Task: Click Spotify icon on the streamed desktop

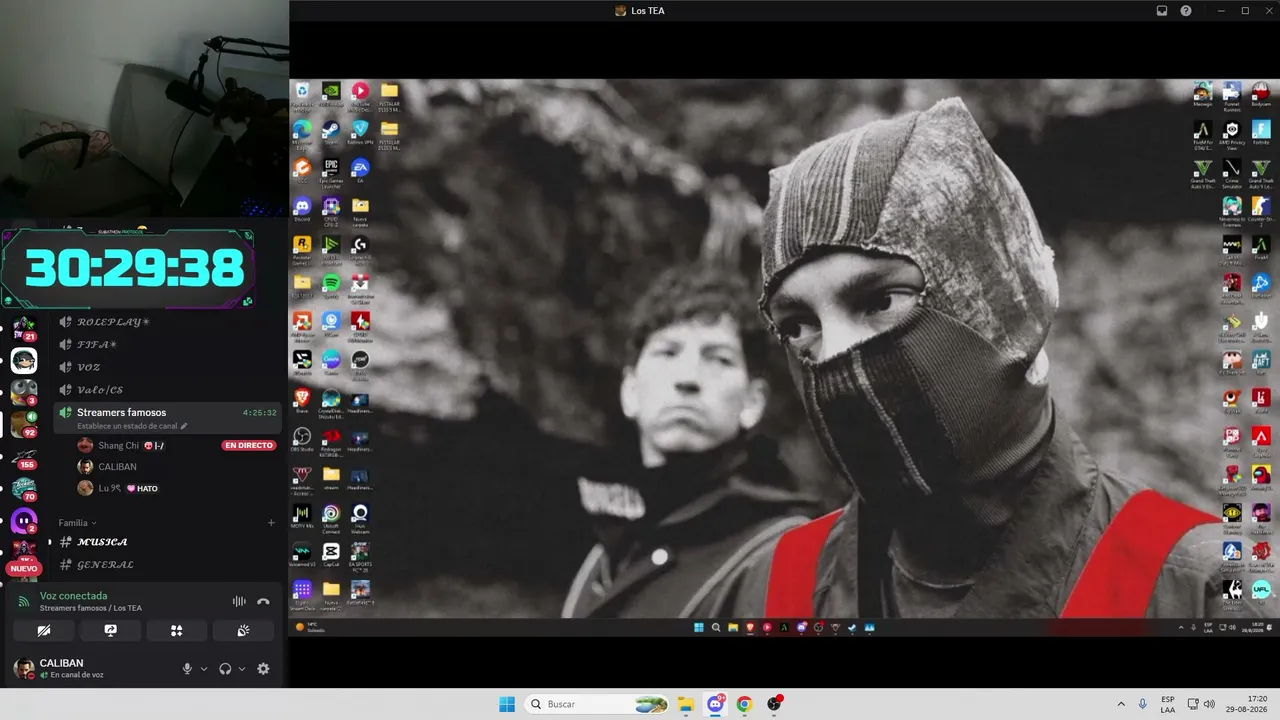Action: 331,285
